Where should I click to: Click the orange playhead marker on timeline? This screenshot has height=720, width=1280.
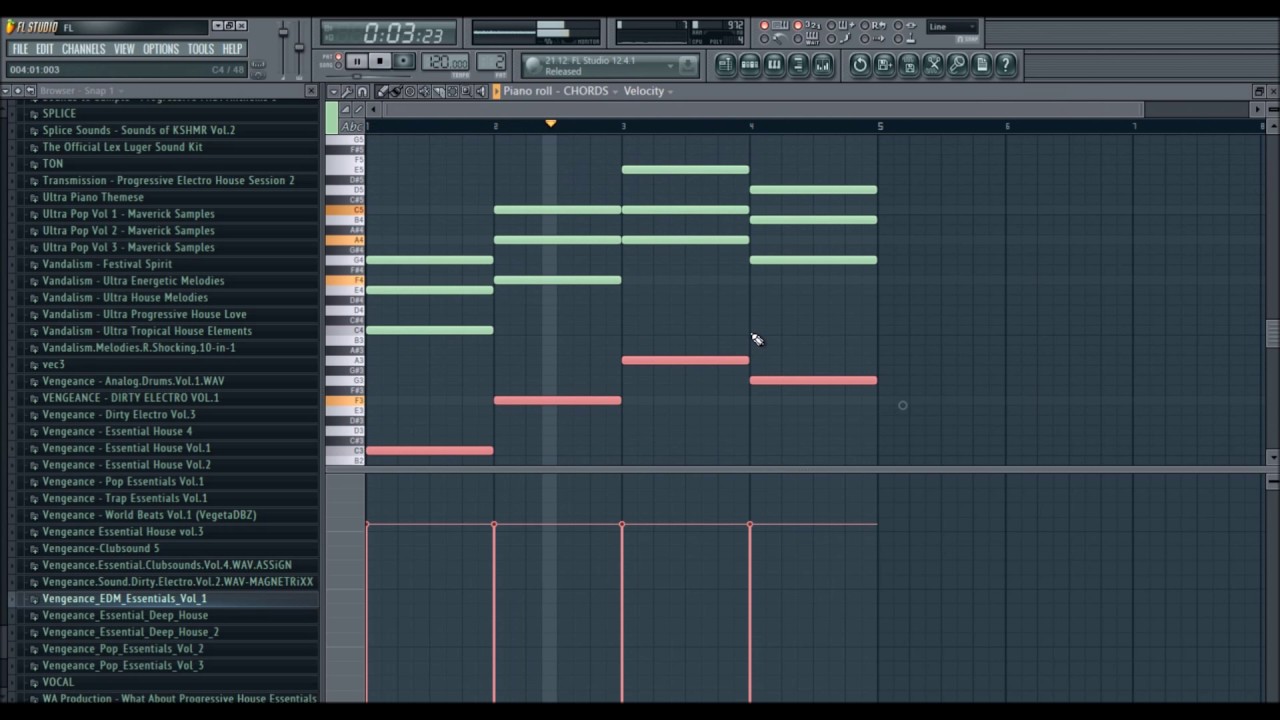[550, 123]
